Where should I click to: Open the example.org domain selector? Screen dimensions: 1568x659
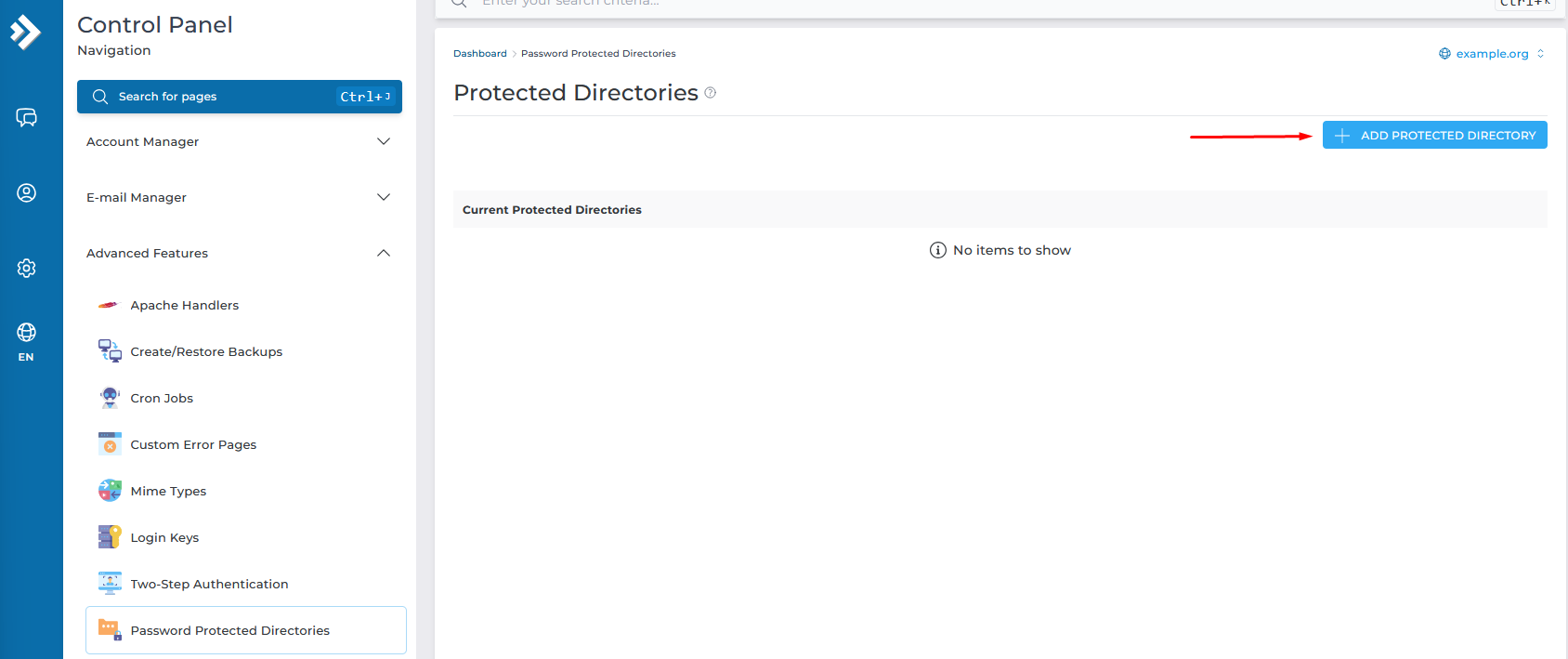coord(1491,54)
